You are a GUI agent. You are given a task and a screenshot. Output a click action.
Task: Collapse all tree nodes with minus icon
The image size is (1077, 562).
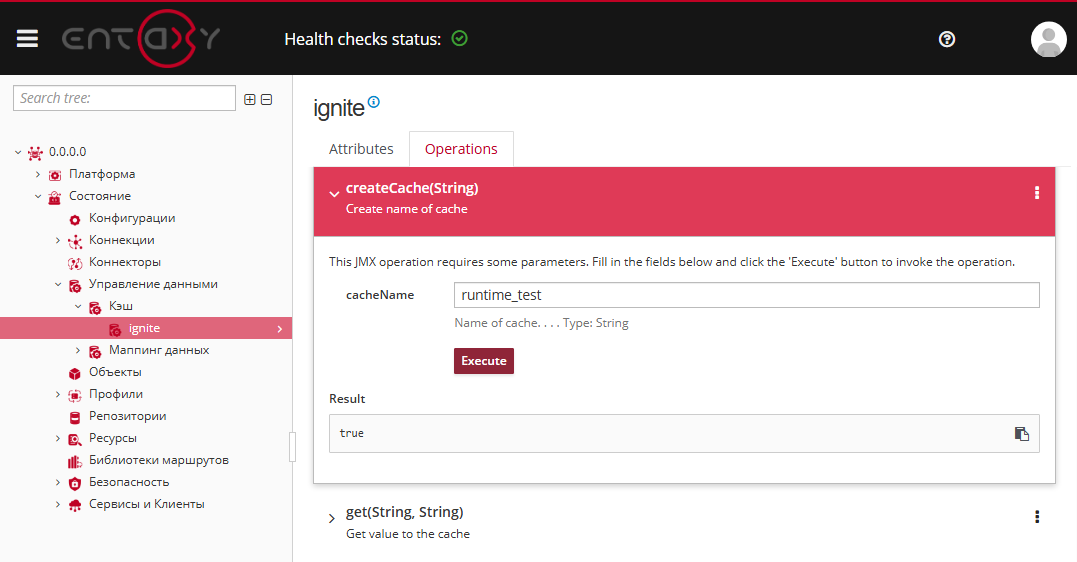266,99
